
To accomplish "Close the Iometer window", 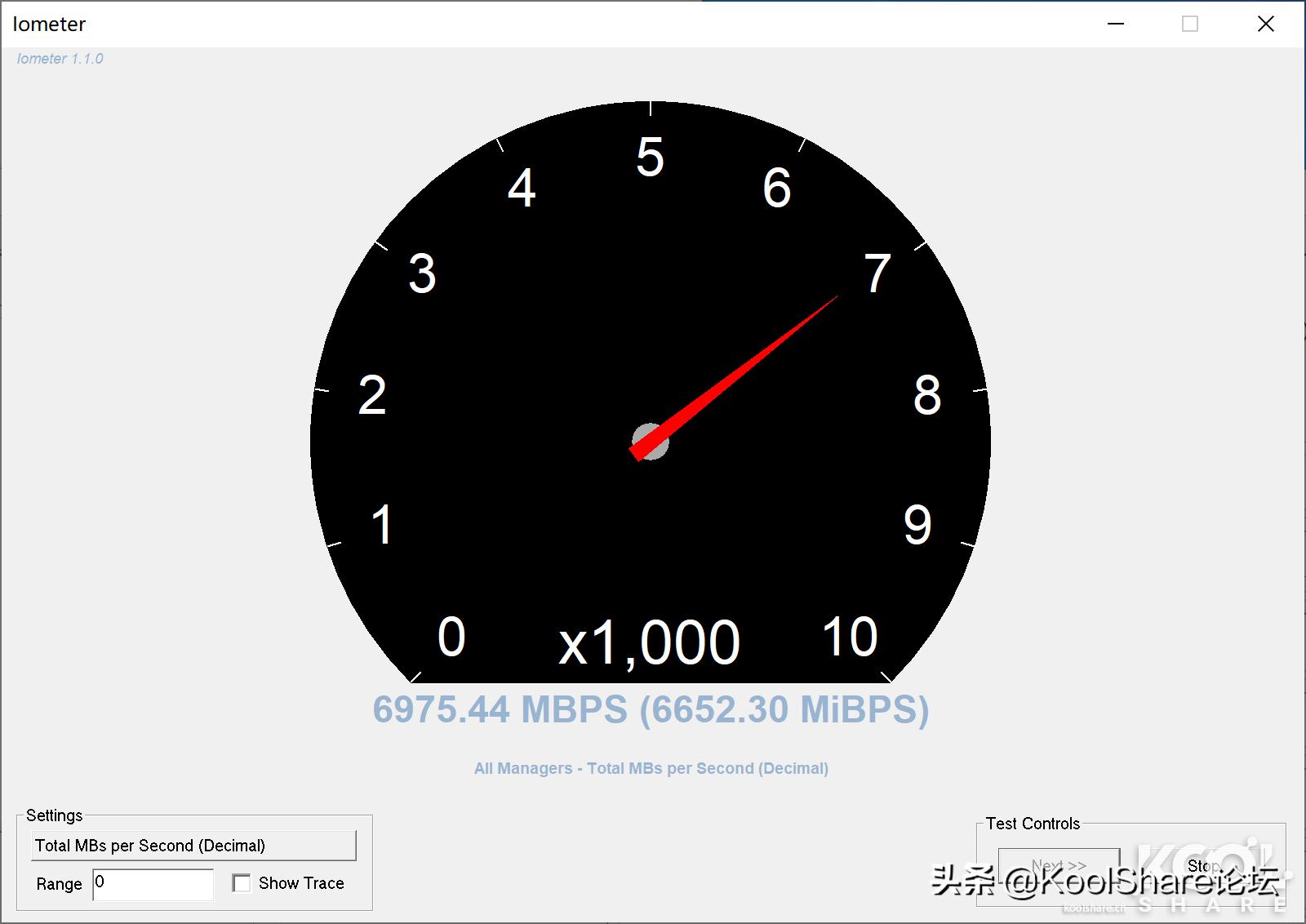I will pyautogui.click(x=1266, y=24).
